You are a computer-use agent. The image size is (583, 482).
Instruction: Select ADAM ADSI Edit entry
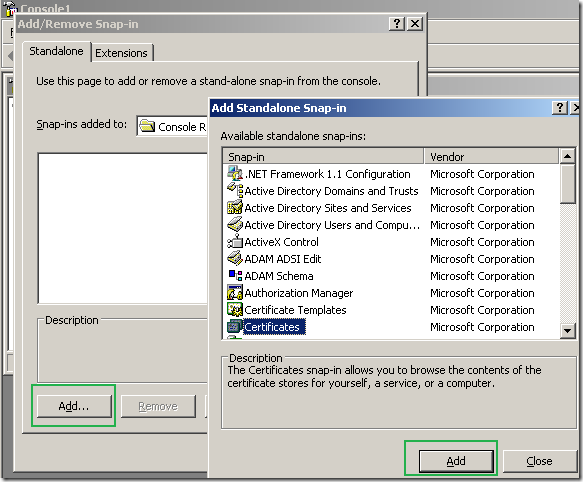(x=283, y=259)
